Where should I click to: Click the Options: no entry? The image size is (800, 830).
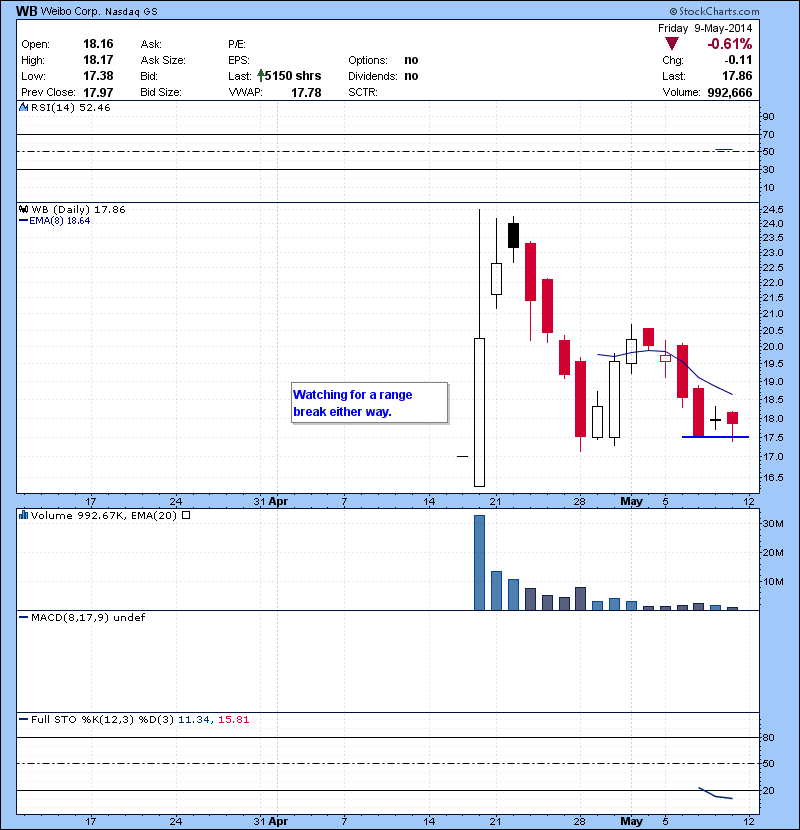click(x=383, y=60)
